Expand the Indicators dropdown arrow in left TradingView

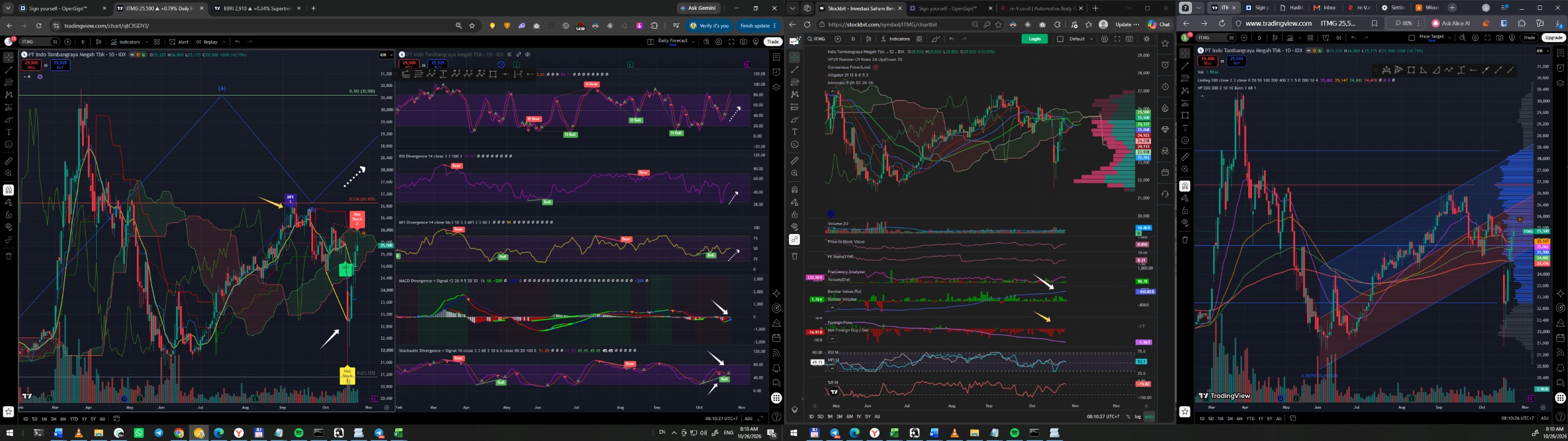tap(146, 42)
